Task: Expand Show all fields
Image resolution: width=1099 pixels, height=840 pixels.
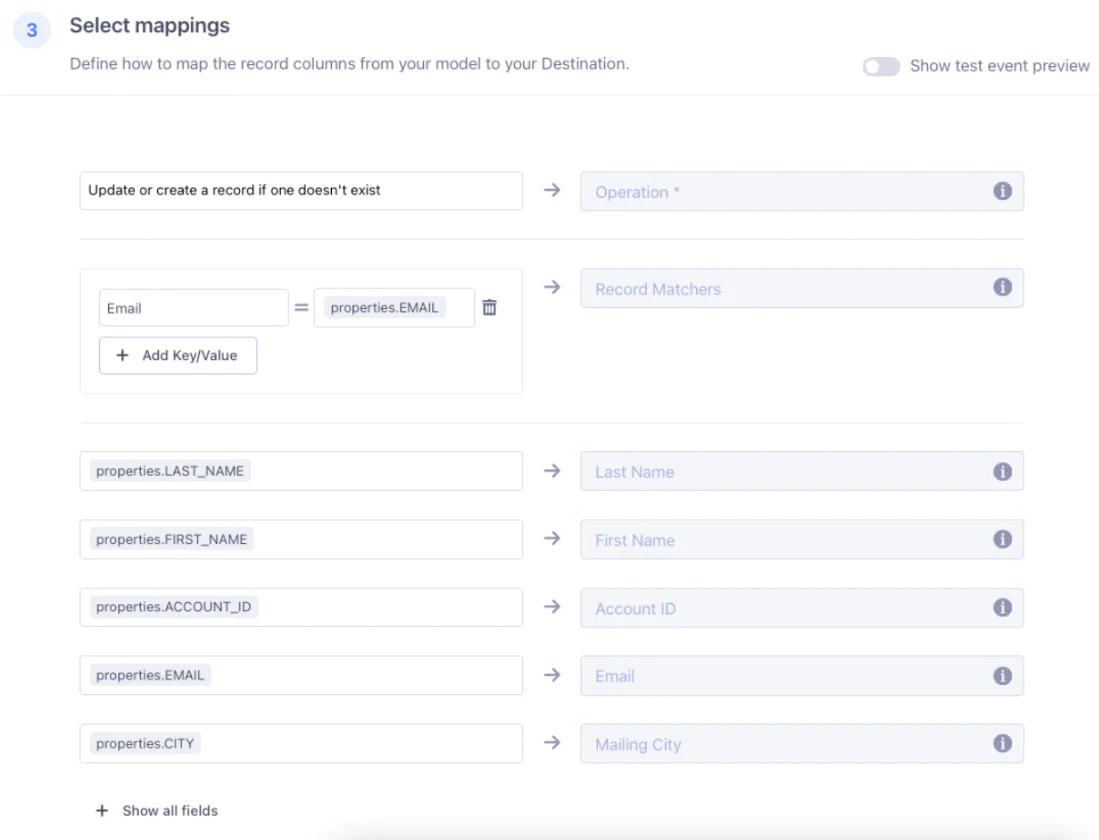Action: pos(155,810)
